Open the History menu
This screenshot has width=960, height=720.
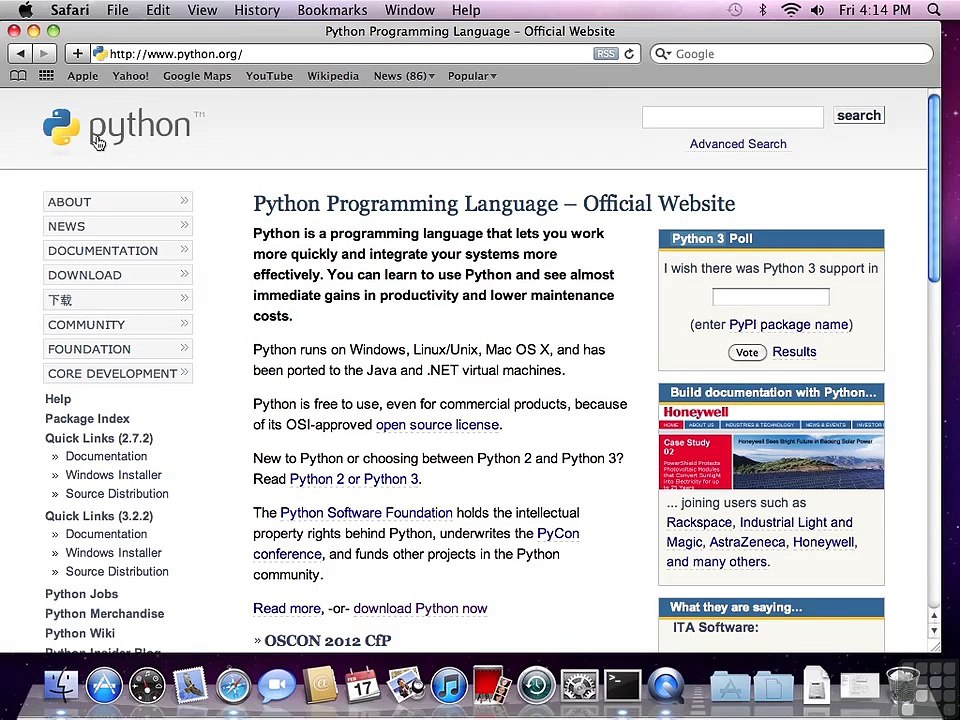[257, 10]
